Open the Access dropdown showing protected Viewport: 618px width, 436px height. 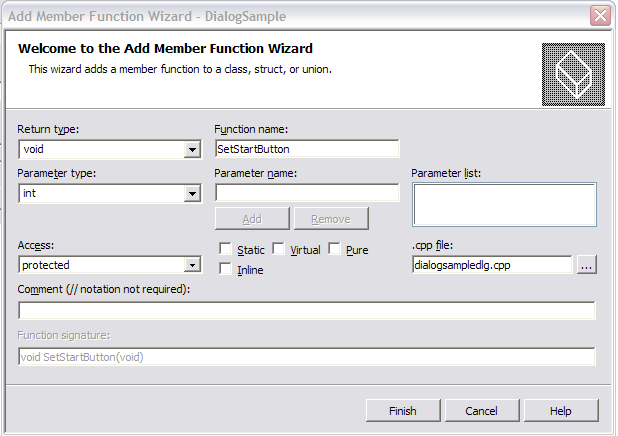pos(192,265)
